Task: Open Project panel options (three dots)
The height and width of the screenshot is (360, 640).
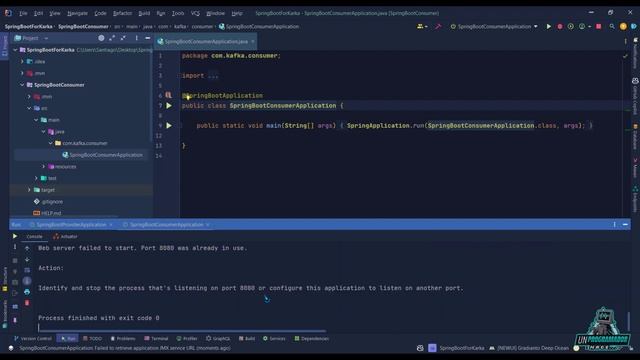Action: [136, 38]
